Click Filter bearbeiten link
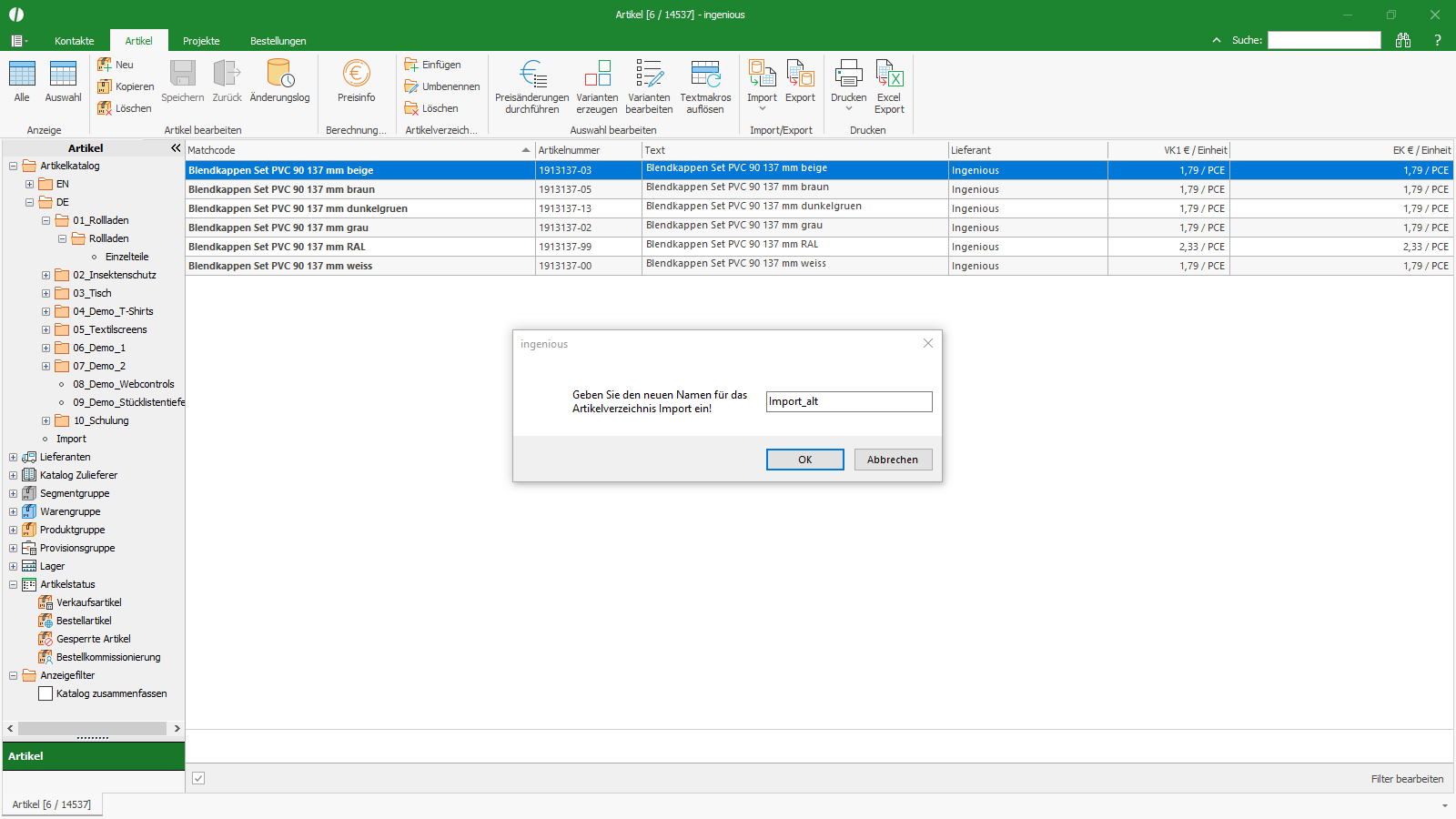Viewport: 1456px width, 819px height. pyautogui.click(x=1407, y=779)
